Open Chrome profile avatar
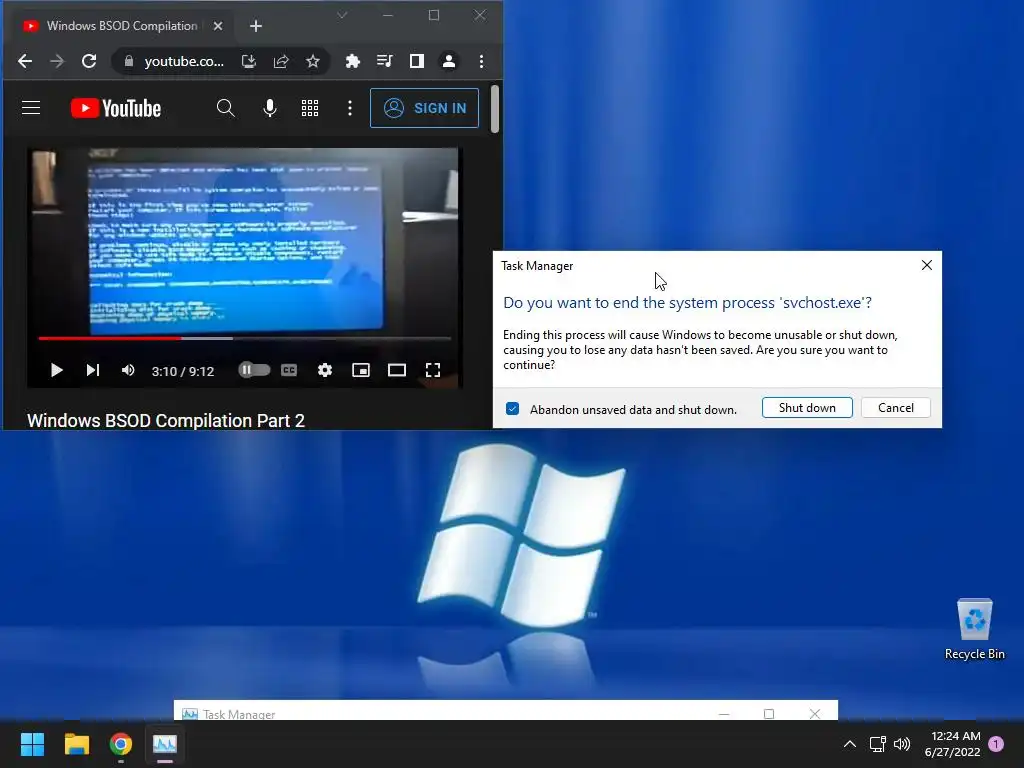Screen dimensions: 1024x768 449,61
